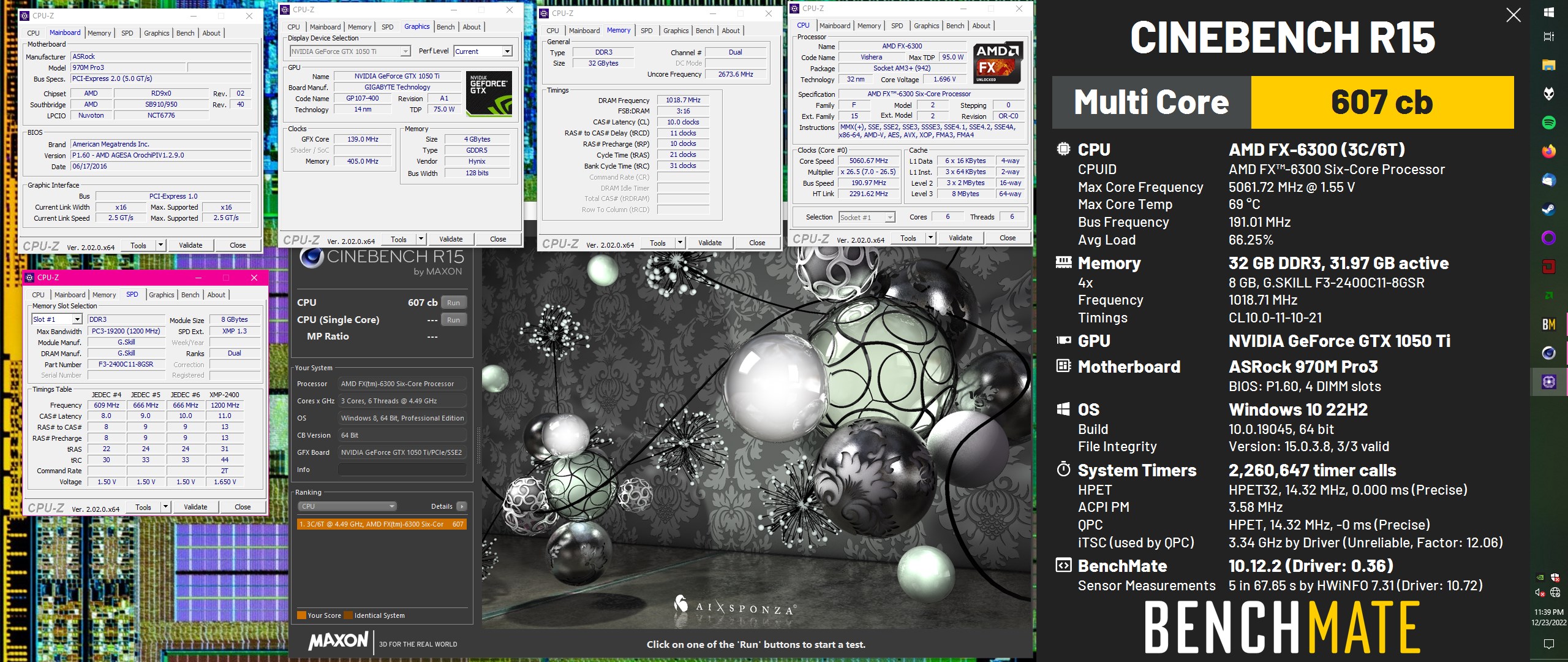This screenshot has height=662, width=1568.
Task: Expand Tools arrow in Mainboard CPU-Z window
Action: pyautogui.click(x=160, y=245)
